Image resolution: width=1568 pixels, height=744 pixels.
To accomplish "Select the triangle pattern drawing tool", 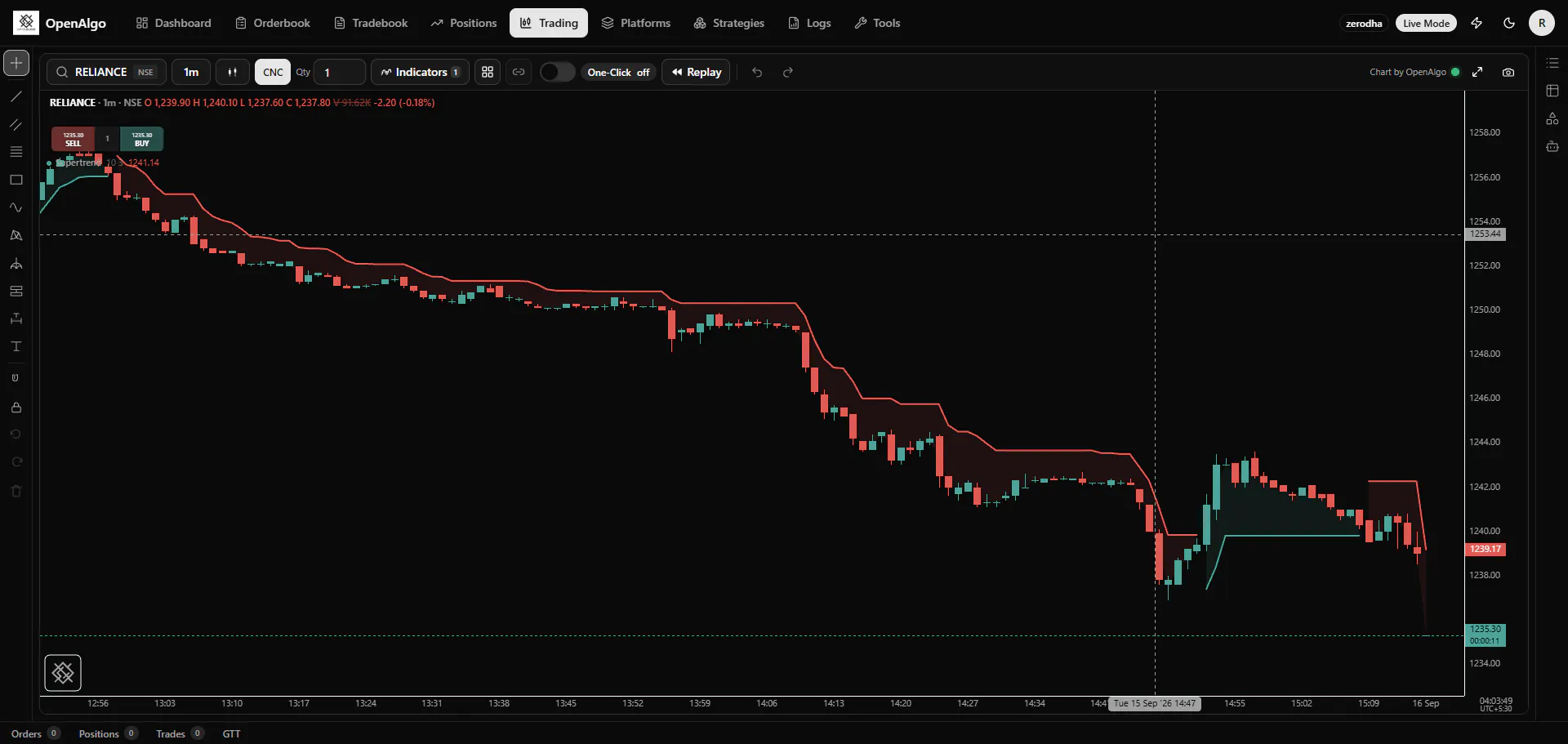I will [16, 235].
